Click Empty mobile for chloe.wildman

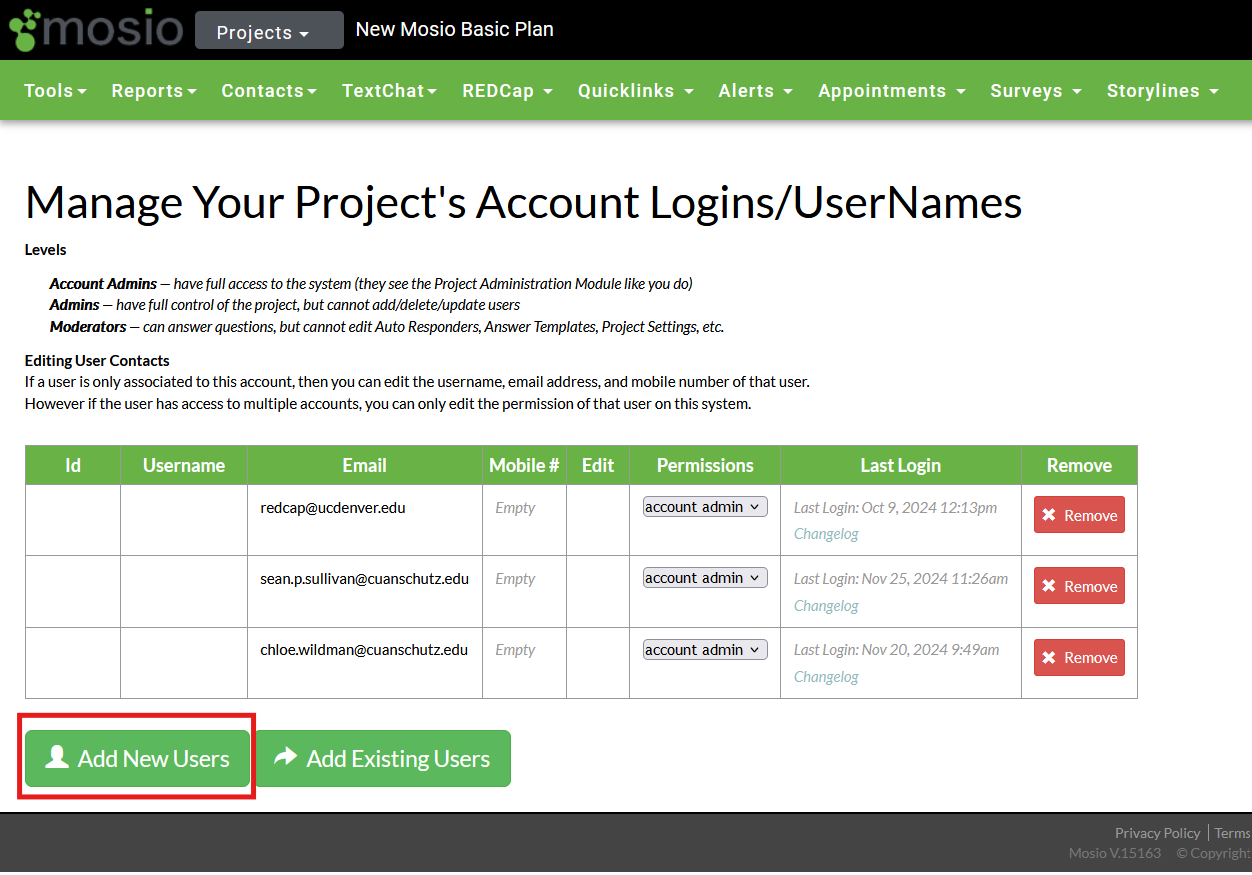click(515, 650)
